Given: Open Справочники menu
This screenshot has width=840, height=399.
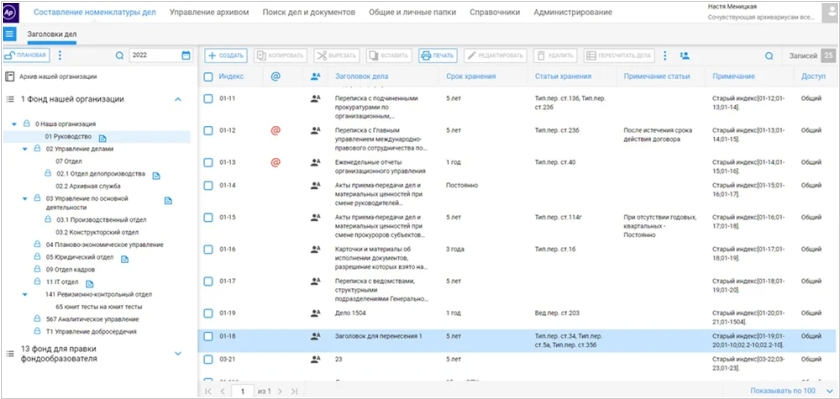Looking at the screenshot, I should click(495, 12).
